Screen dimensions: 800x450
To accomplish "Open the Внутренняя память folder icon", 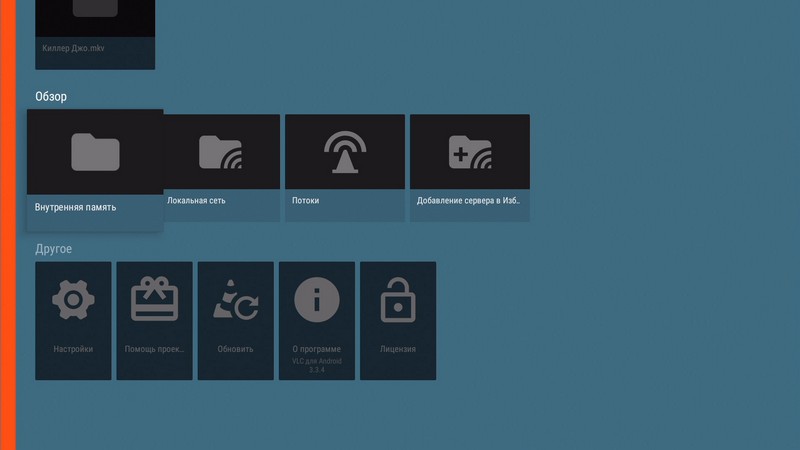I will 95,152.
